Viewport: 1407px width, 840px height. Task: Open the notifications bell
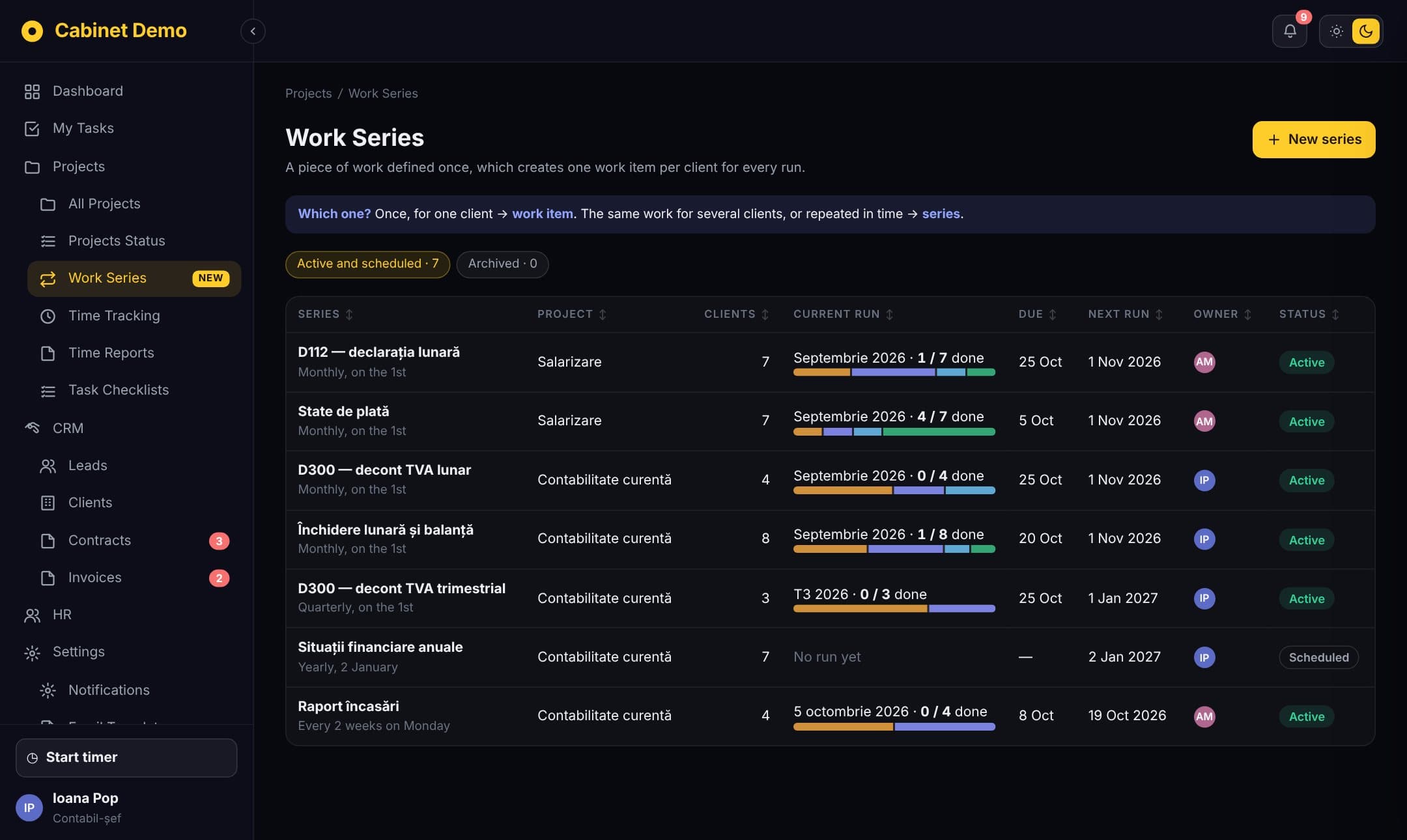pos(1289,31)
